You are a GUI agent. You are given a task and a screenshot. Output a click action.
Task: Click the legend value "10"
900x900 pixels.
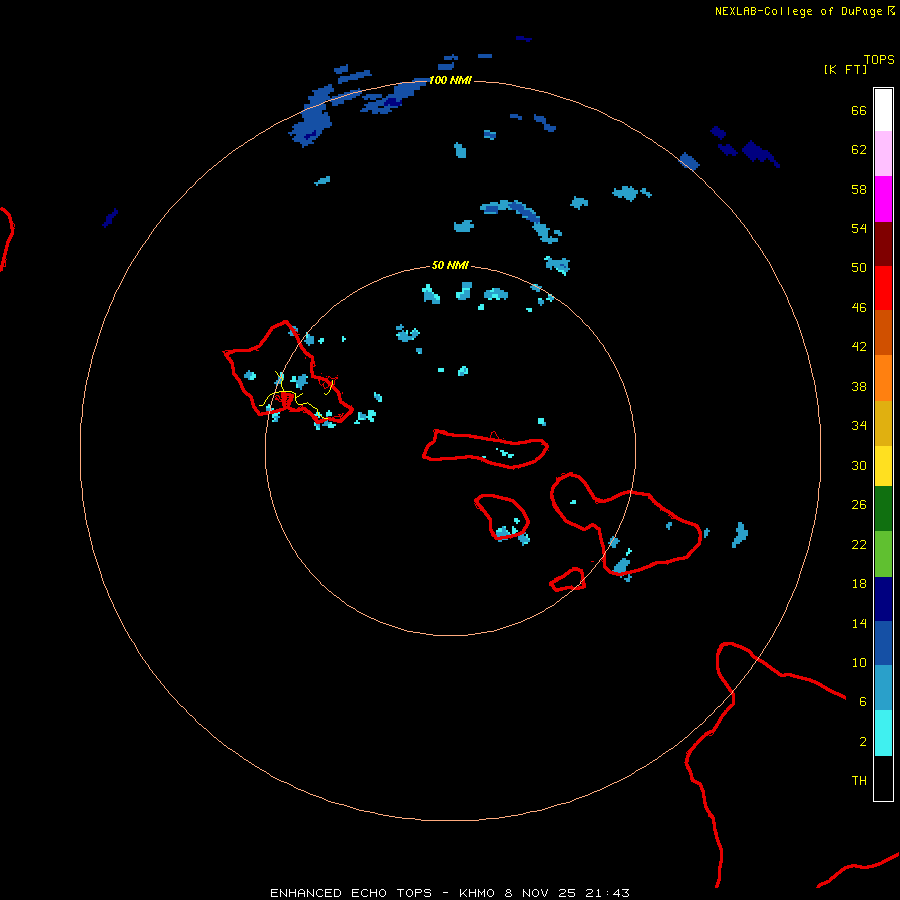(x=859, y=662)
